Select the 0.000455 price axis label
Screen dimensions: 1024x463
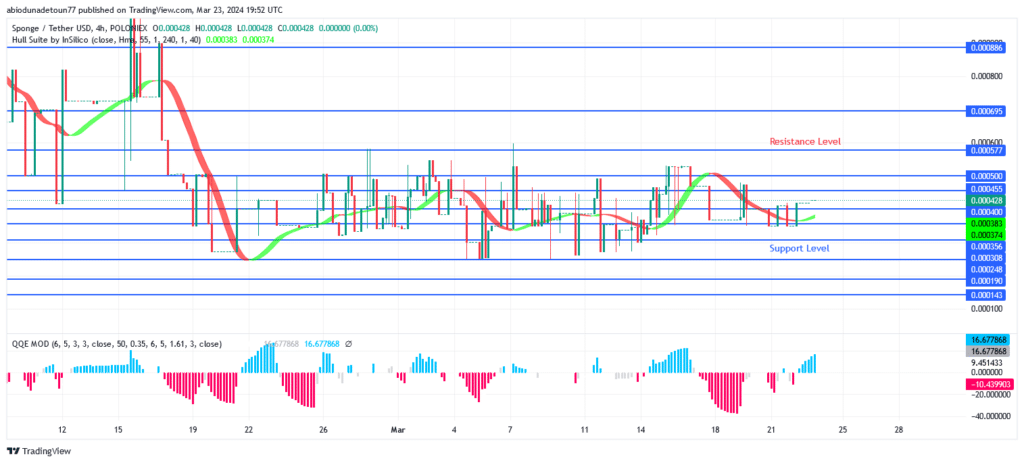pyautogui.click(x=987, y=189)
